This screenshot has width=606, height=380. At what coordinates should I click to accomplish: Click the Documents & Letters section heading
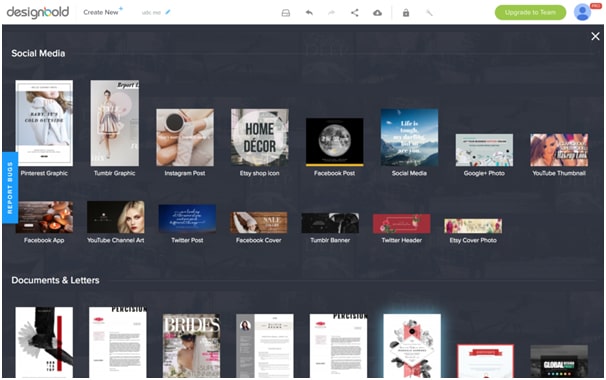pos(55,280)
